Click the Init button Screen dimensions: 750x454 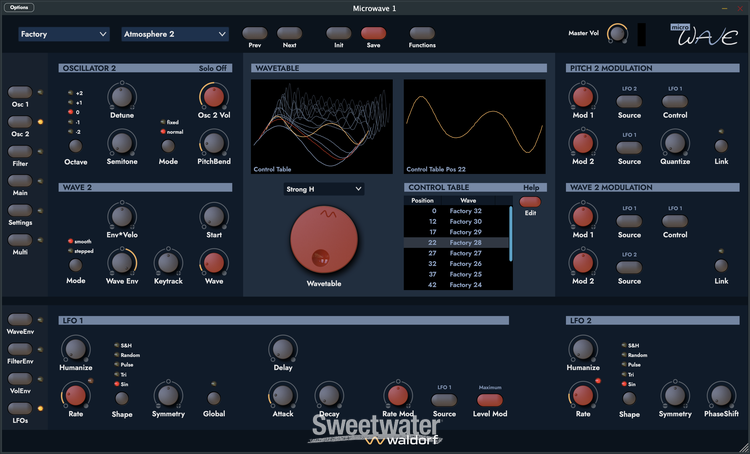339,33
